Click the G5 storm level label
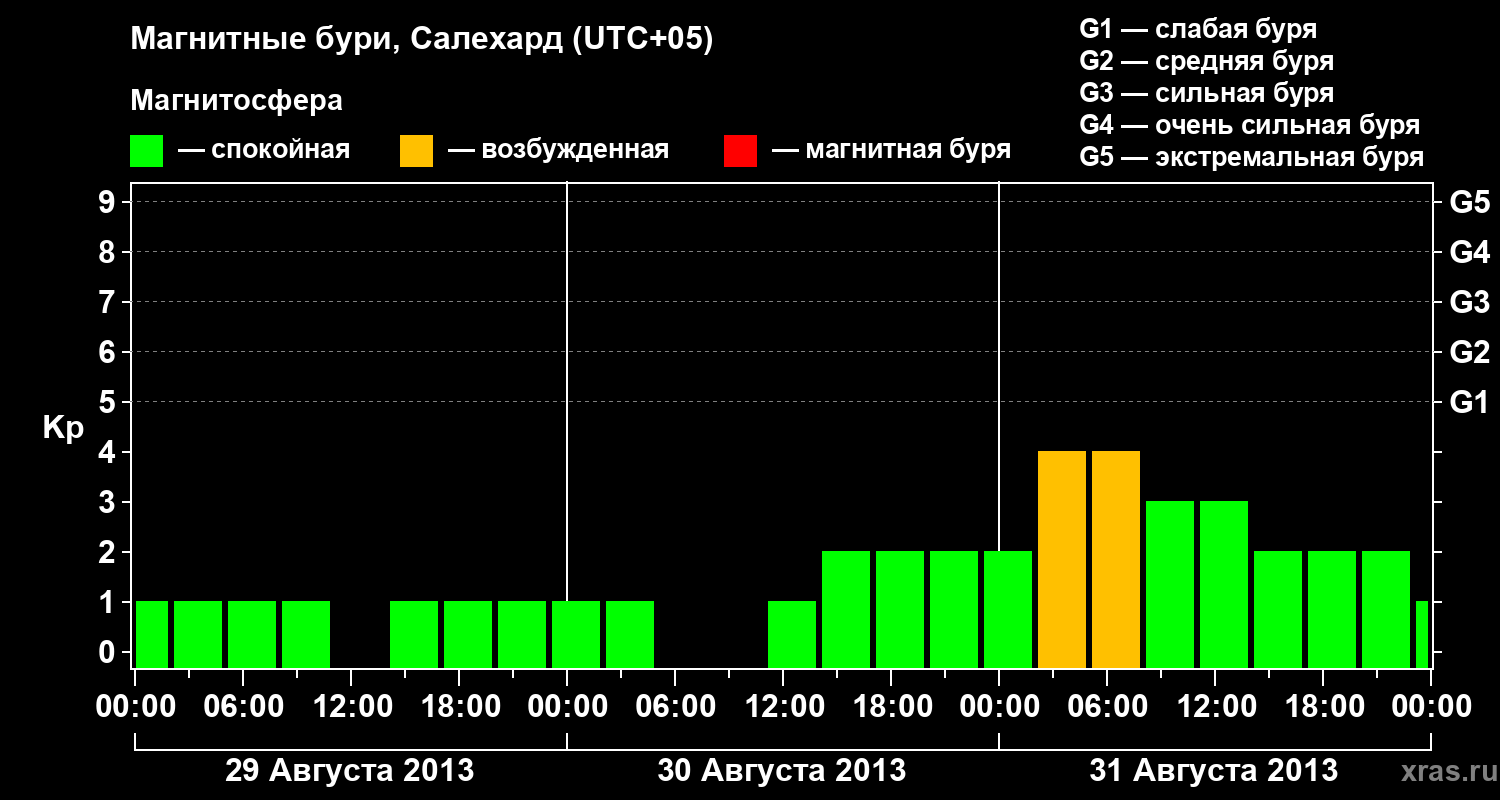This screenshot has width=1500, height=800. pyautogui.click(x=1469, y=203)
